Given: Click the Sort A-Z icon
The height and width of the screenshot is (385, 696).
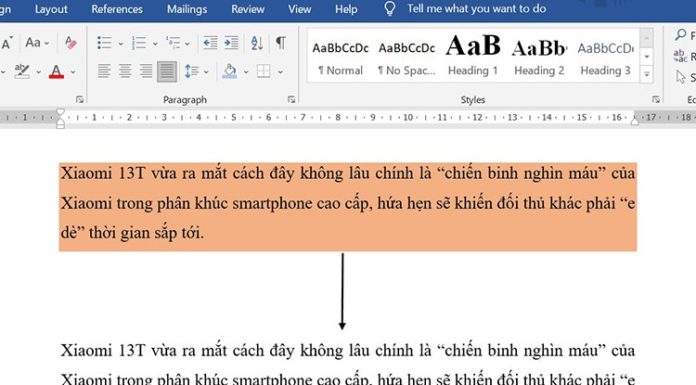Looking at the screenshot, I should click(x=257, y=43).
